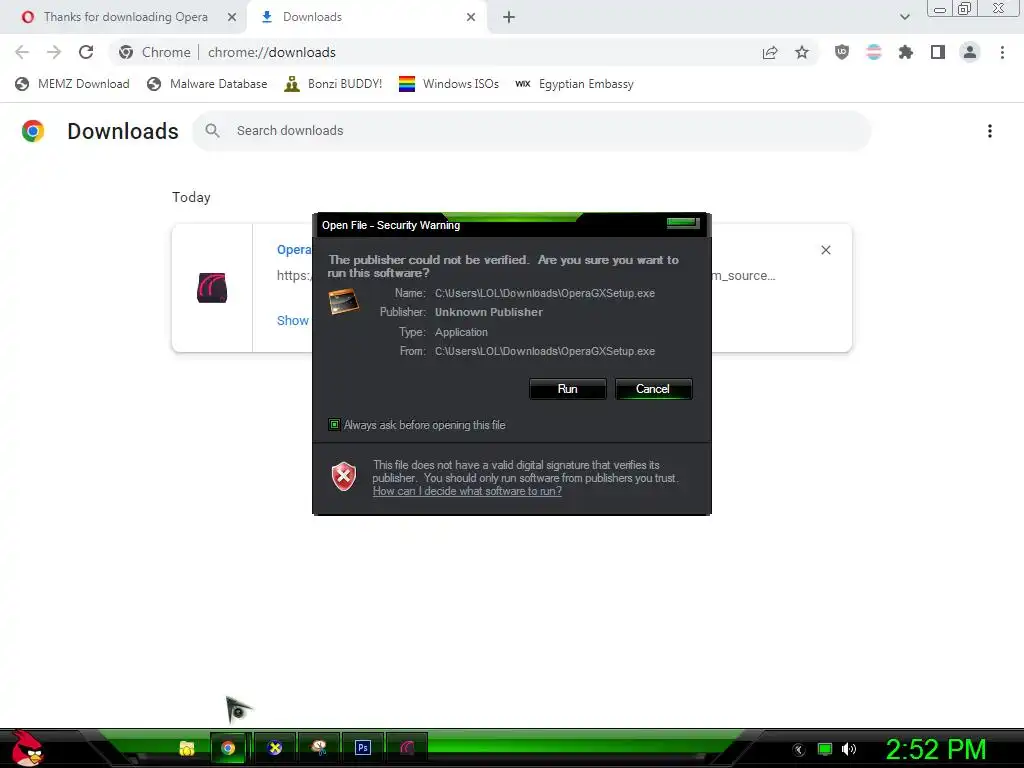
Task: Click the Chrome logo beside Downloads
Action: (x=33, y=131)
